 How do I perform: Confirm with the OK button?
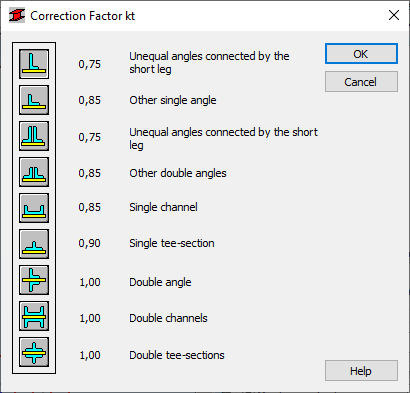(361, 54)
